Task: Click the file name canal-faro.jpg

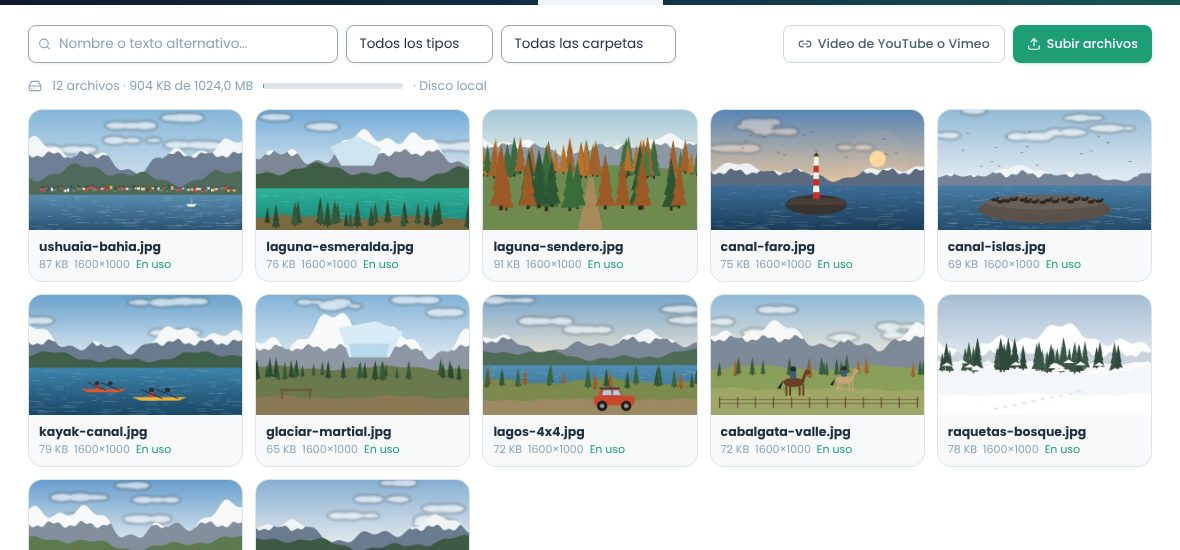Action: click(x=768, y=247)
